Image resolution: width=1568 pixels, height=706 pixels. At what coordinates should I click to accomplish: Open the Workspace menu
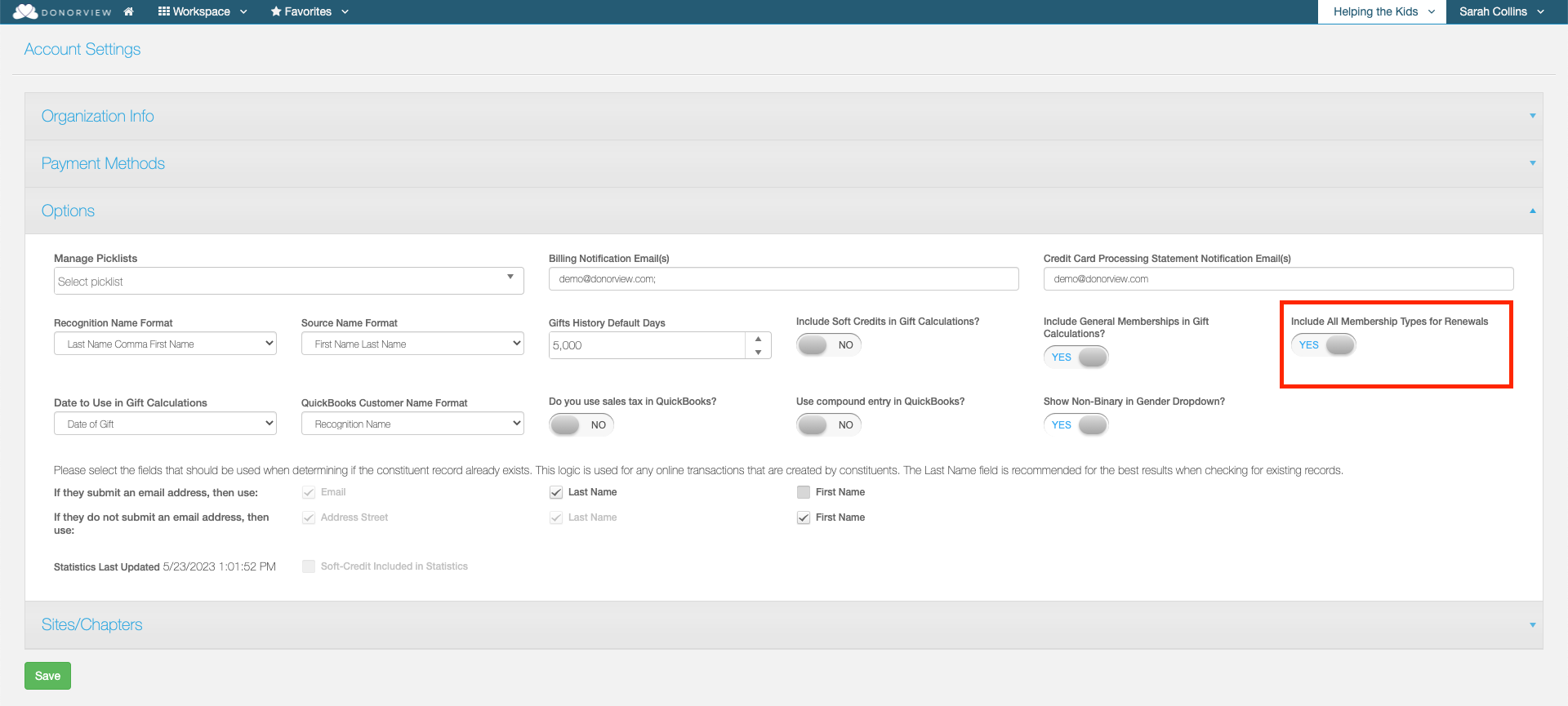point(203,11)
